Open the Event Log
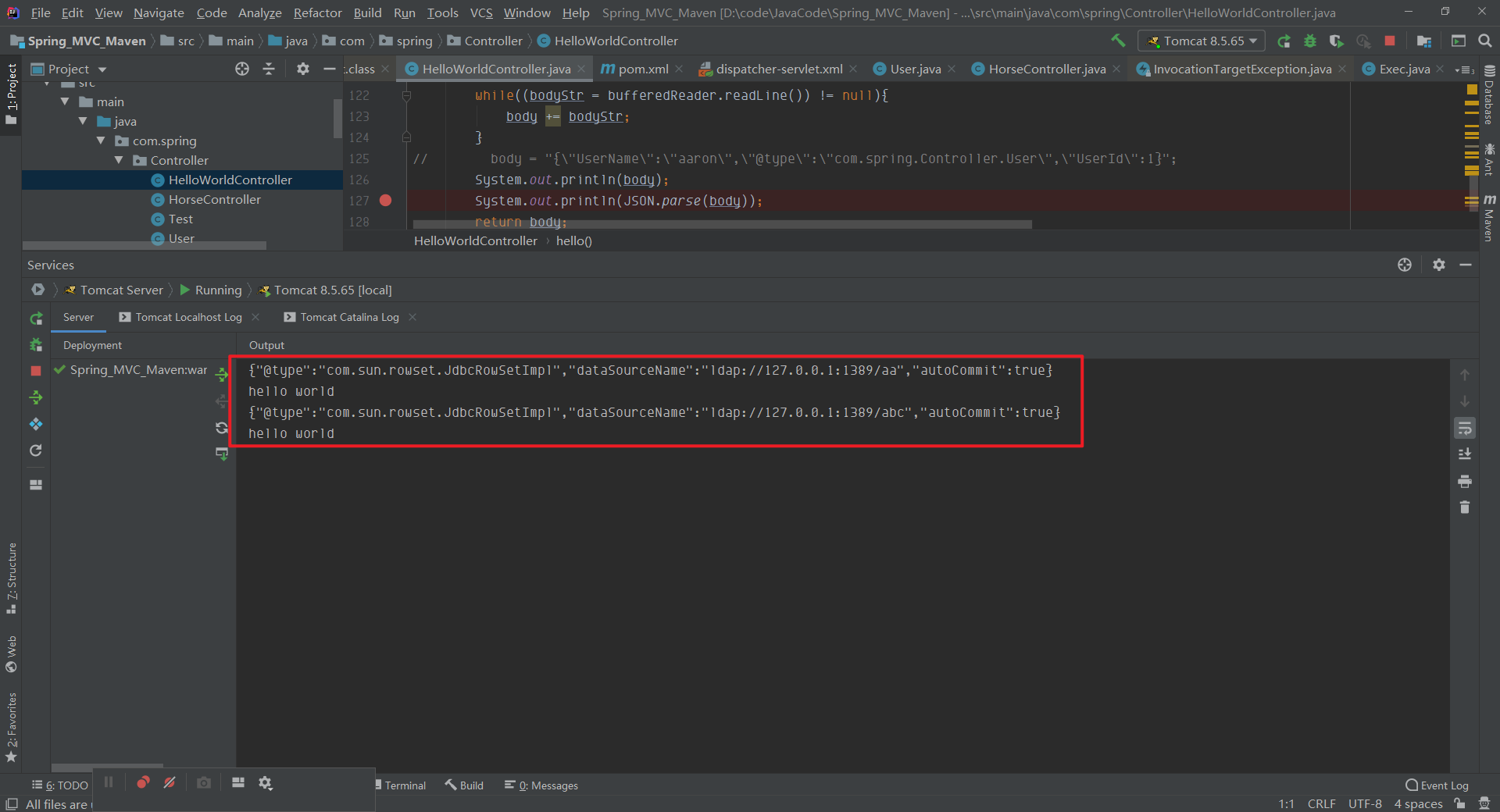The width and height of the screenshot is (1500, 812). (x=1437, y=785)
